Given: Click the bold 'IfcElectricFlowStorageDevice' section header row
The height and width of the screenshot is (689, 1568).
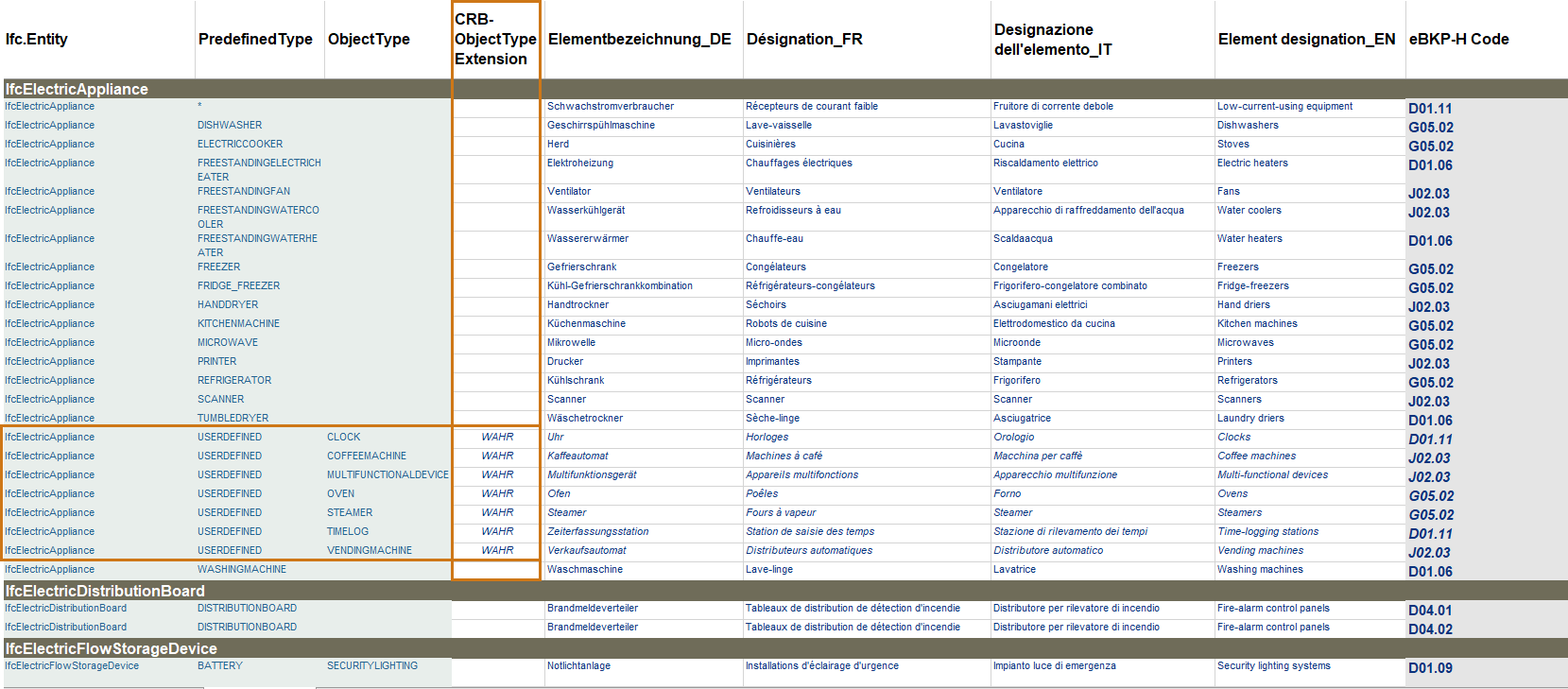Looking at the screenshot, I should pos(784,648).
